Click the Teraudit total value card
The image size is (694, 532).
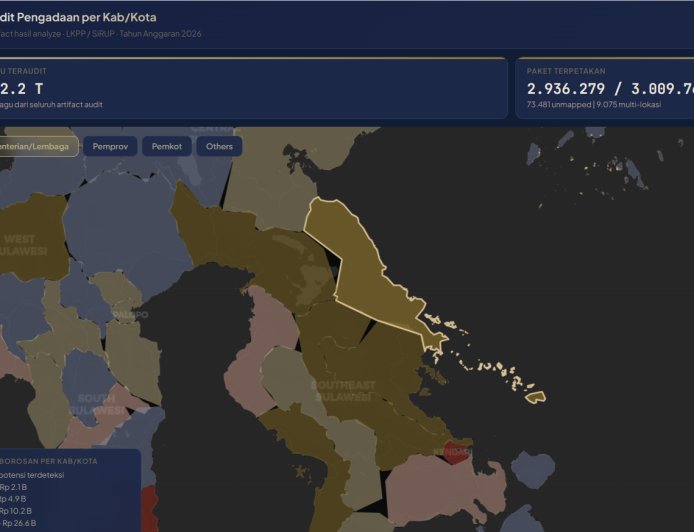(x=250, y=88)
